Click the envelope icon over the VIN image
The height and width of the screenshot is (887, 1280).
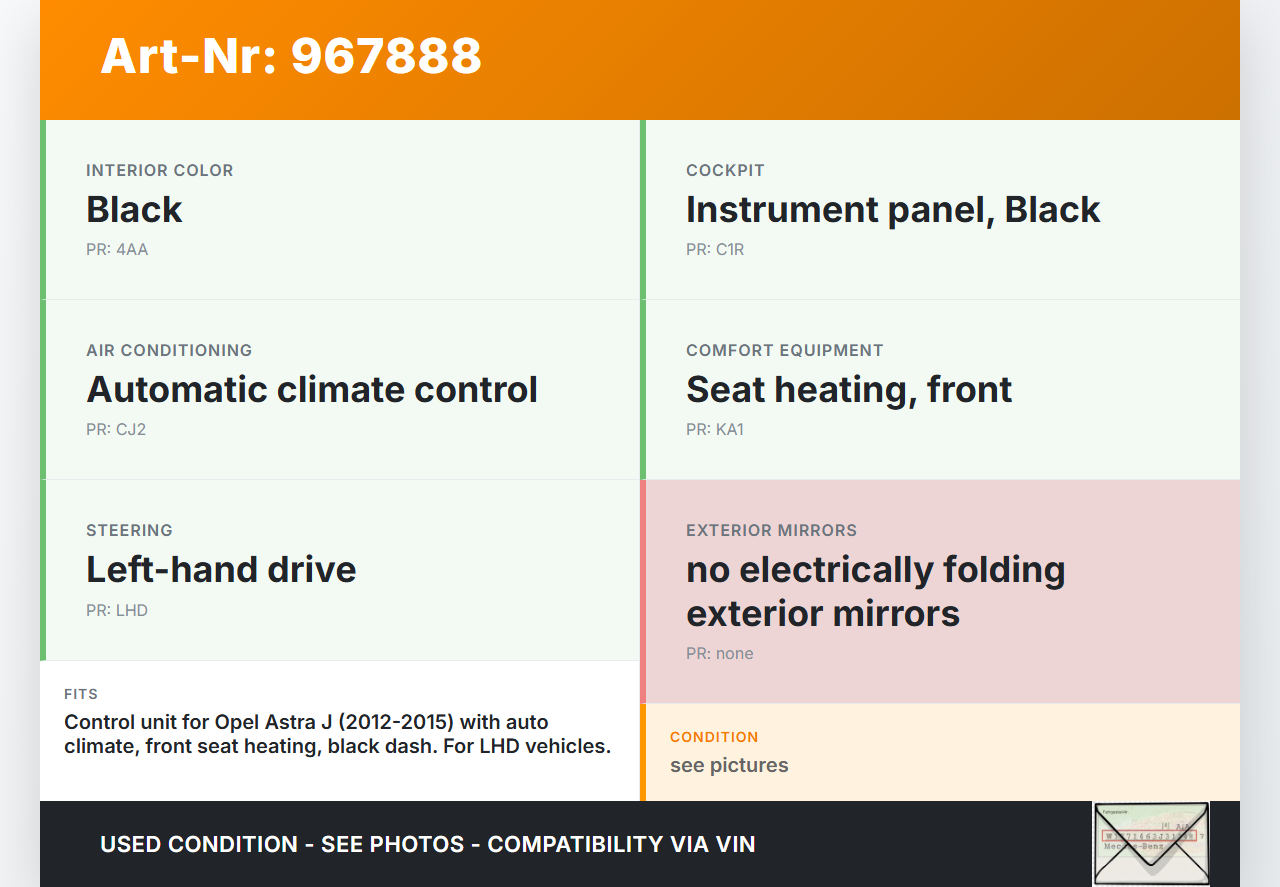click(1151, 843)
